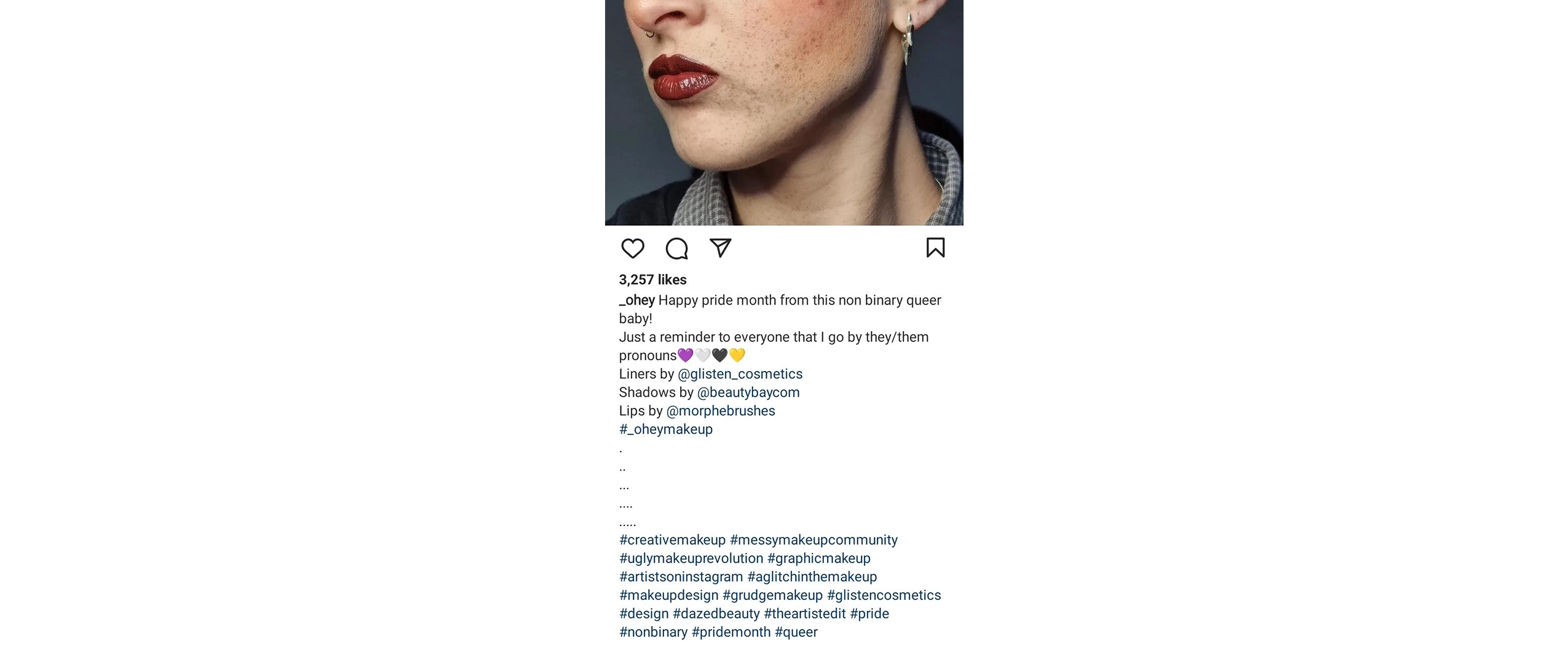
Task: Open #creativemakeup hashtag
Action: point(672,540)
